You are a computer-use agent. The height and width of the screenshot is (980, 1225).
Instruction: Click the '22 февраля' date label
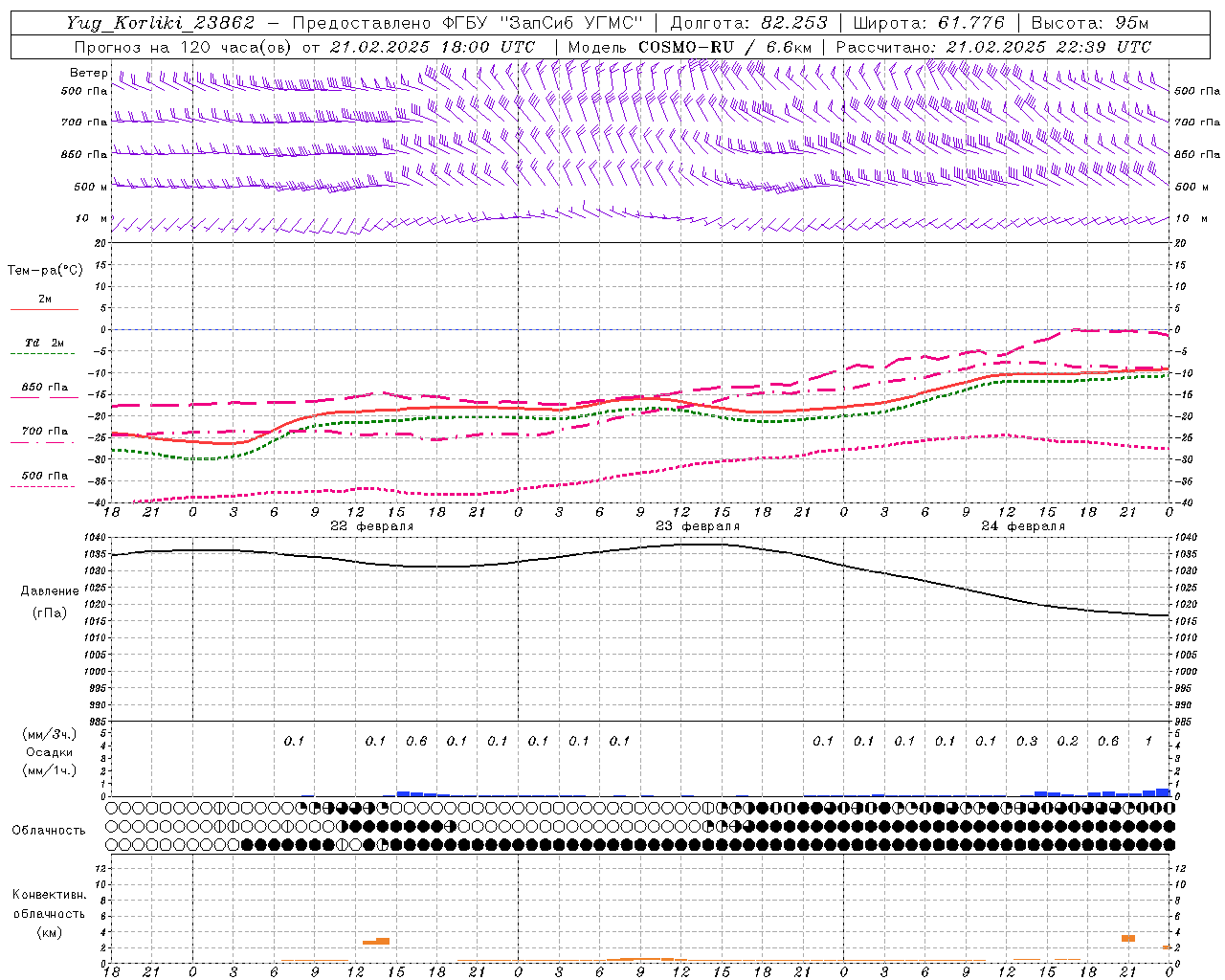click(372, 526)
